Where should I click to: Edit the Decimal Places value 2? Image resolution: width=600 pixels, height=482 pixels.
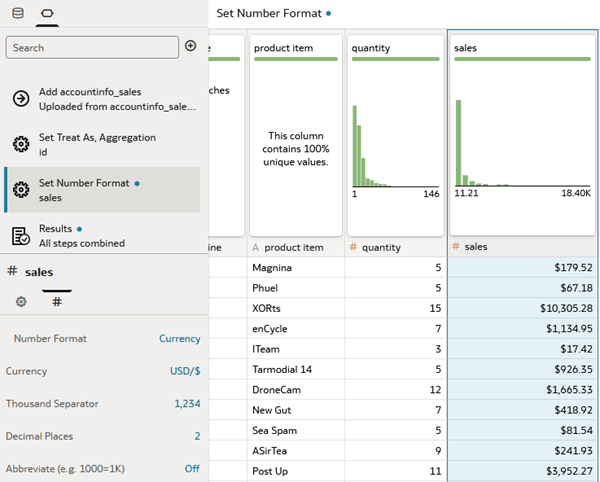197,436
